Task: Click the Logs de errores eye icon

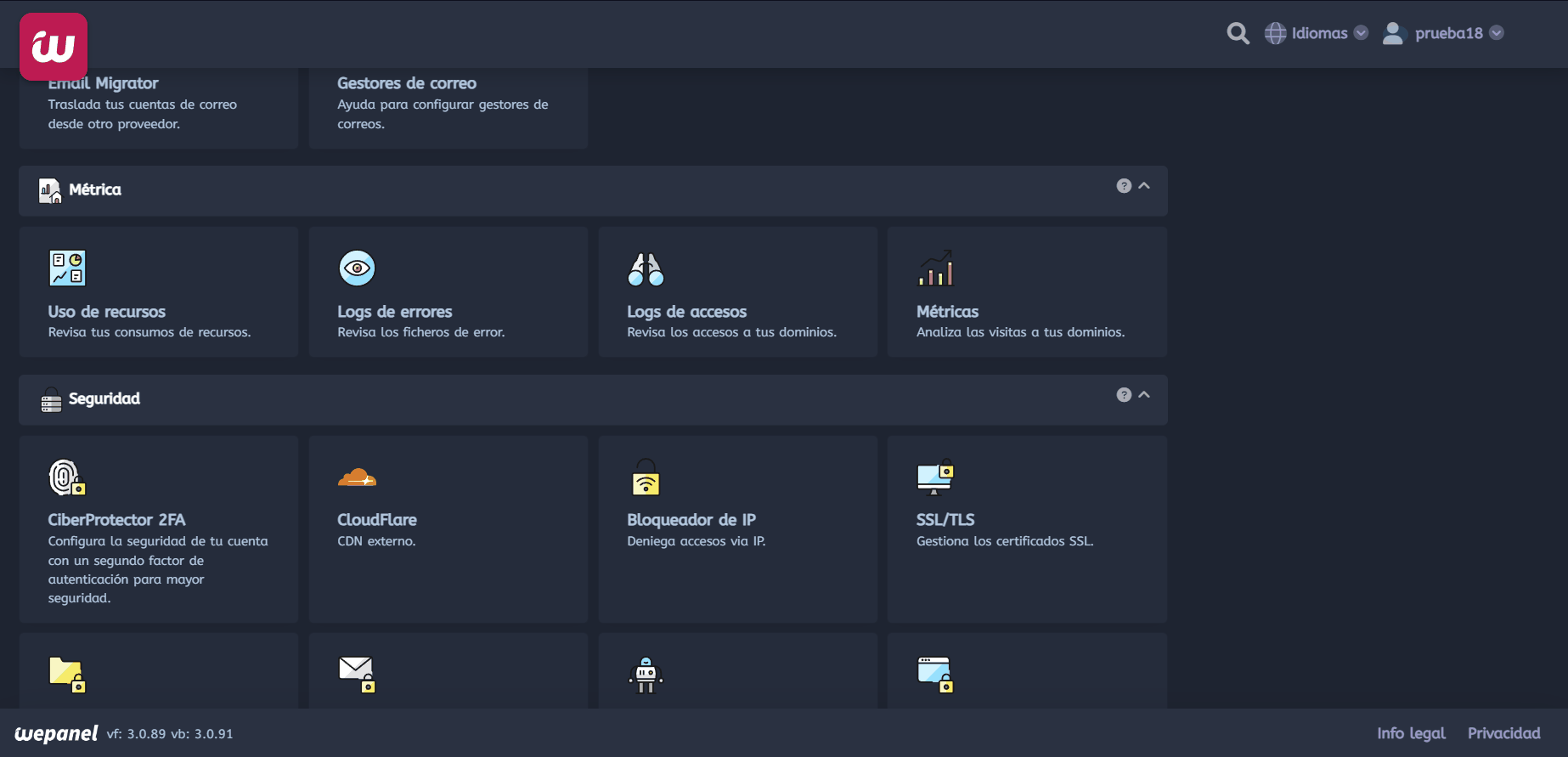Action: [x=357, y=268]
